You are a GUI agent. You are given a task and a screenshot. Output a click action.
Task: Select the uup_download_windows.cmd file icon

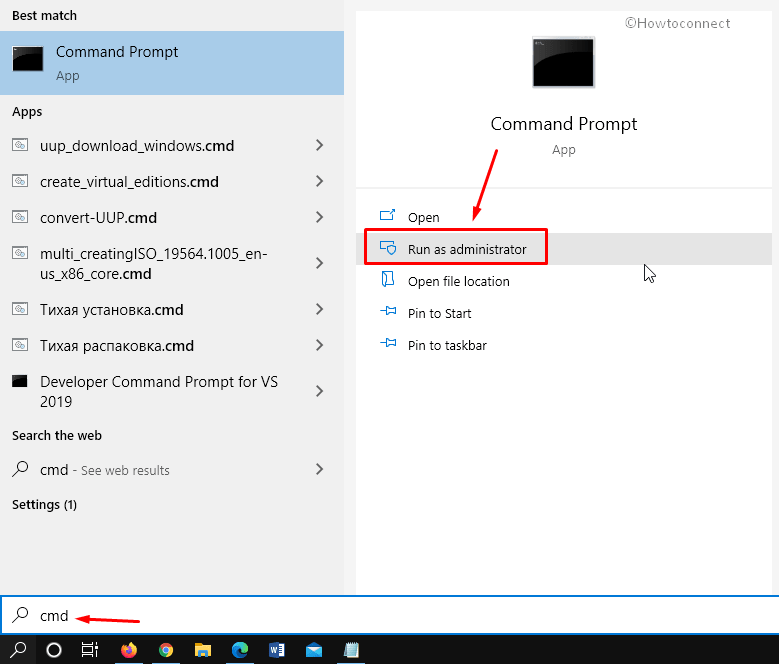pyautogui.click(x=20, y=145)
